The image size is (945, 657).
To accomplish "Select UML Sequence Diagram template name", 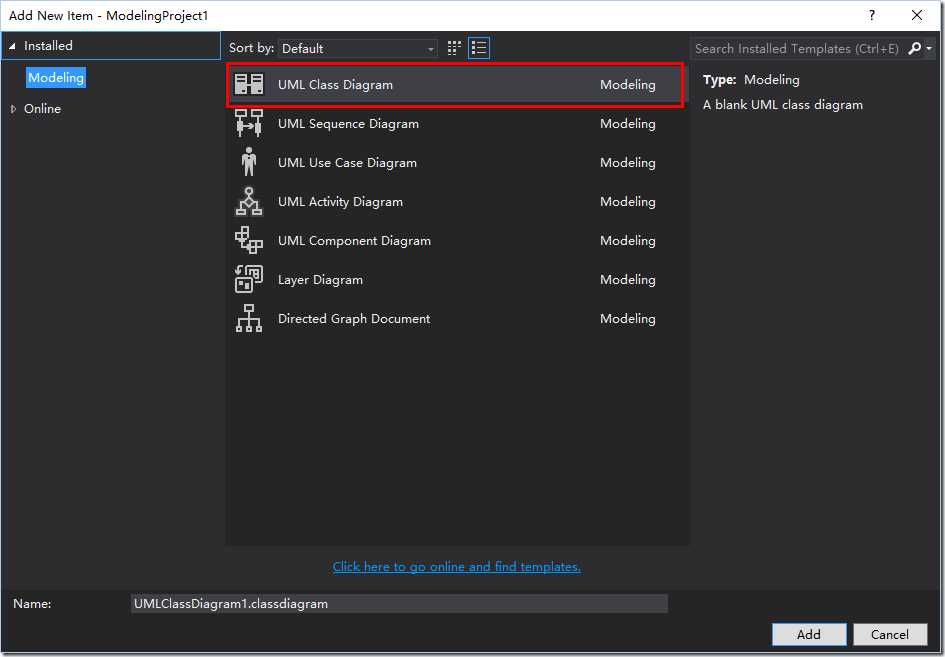I will point(348,124).
